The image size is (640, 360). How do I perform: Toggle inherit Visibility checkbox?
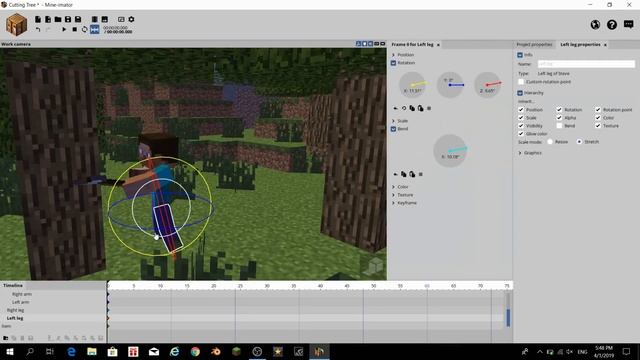[x=521, y=126]
